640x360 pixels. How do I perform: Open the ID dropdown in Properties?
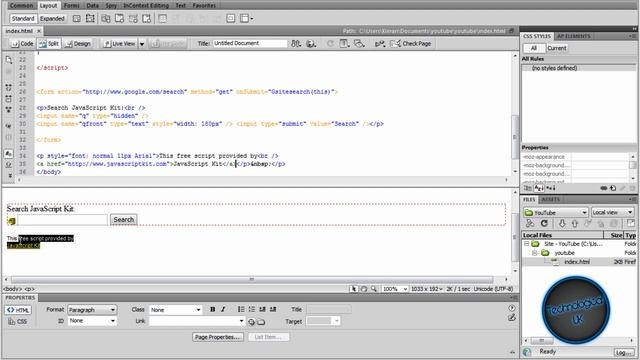[92, 321]
